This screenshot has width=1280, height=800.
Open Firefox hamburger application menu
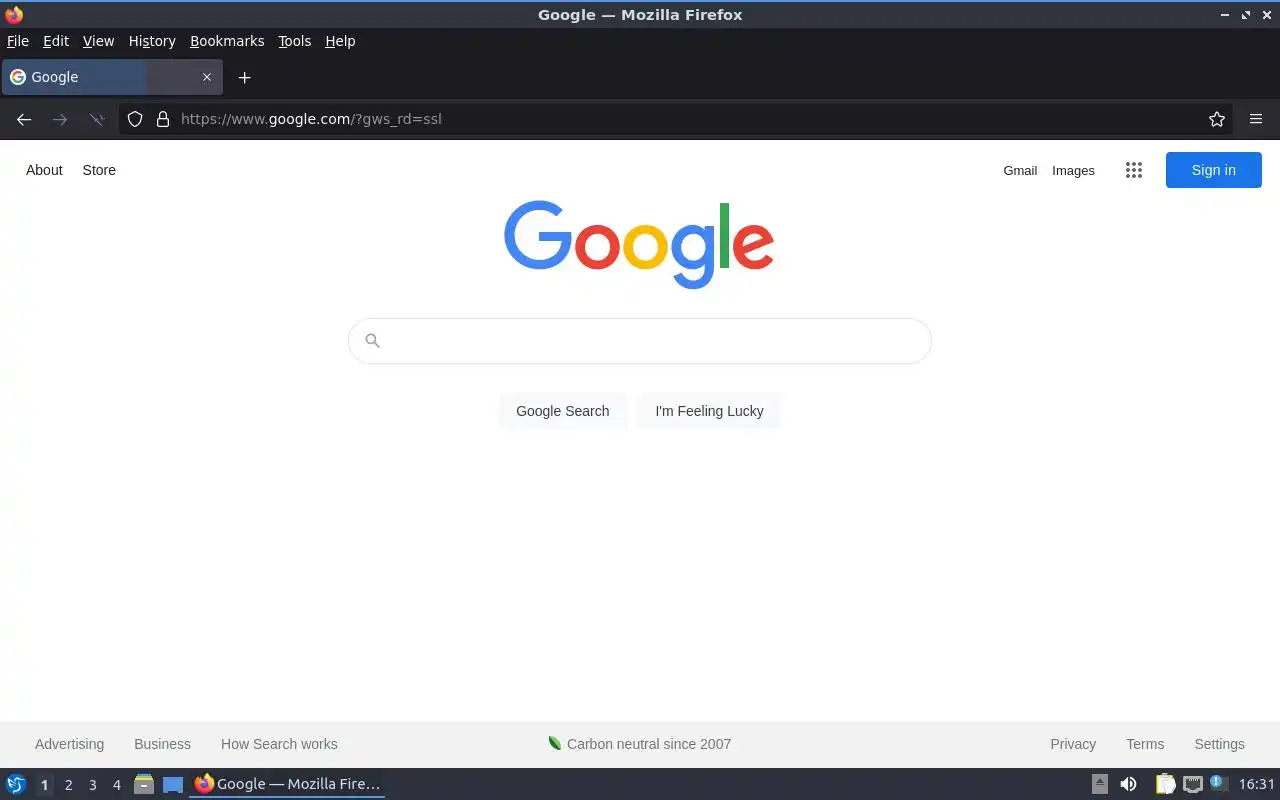(x=1256, y=119)
